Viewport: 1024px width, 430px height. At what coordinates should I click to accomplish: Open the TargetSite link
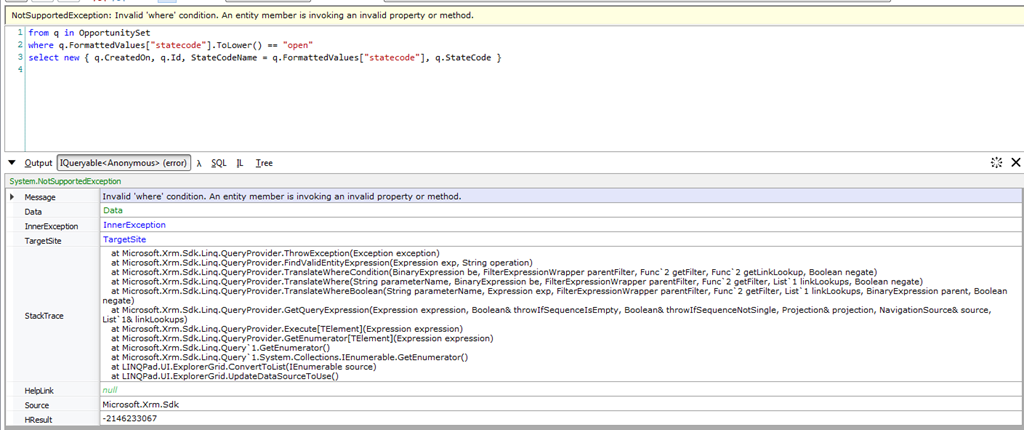point(124,240)
